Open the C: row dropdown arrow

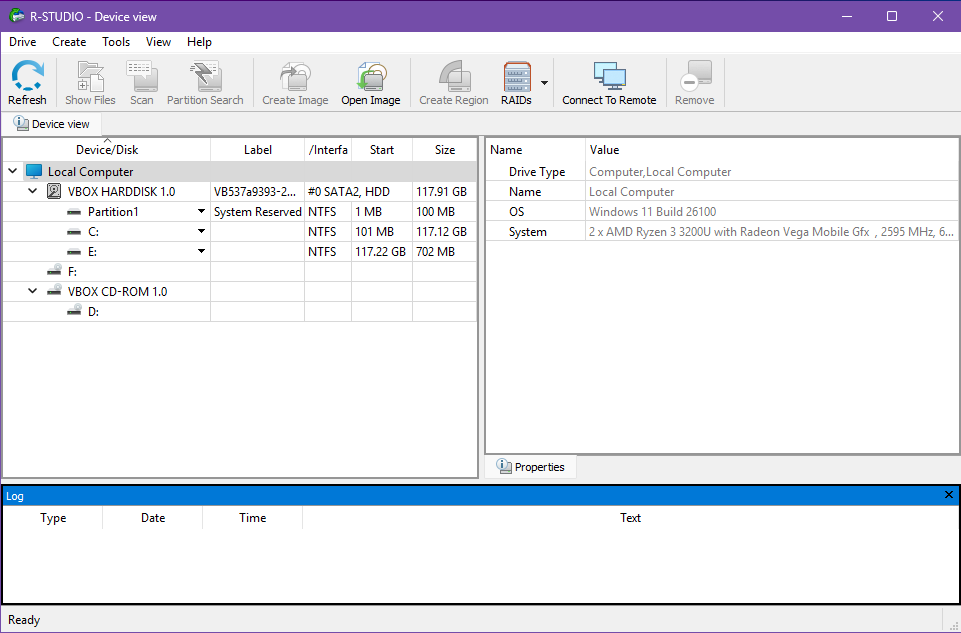(x=201, y=232)
